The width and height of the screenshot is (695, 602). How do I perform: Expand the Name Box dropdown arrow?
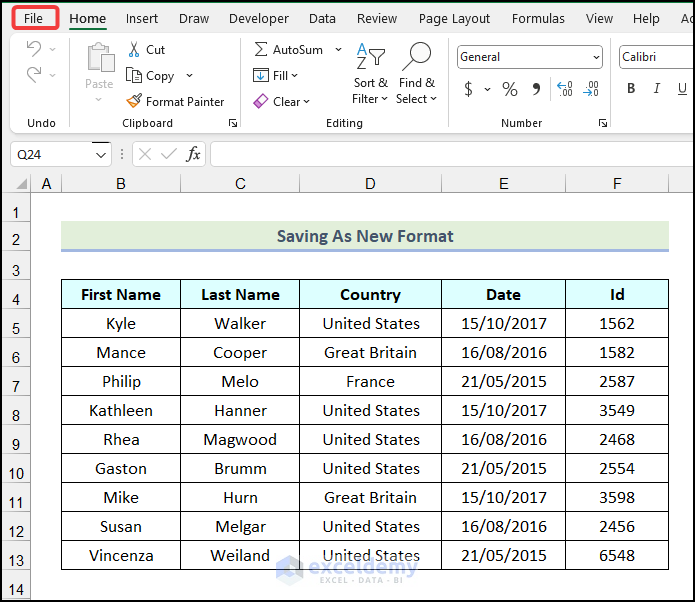click(101, 155)
